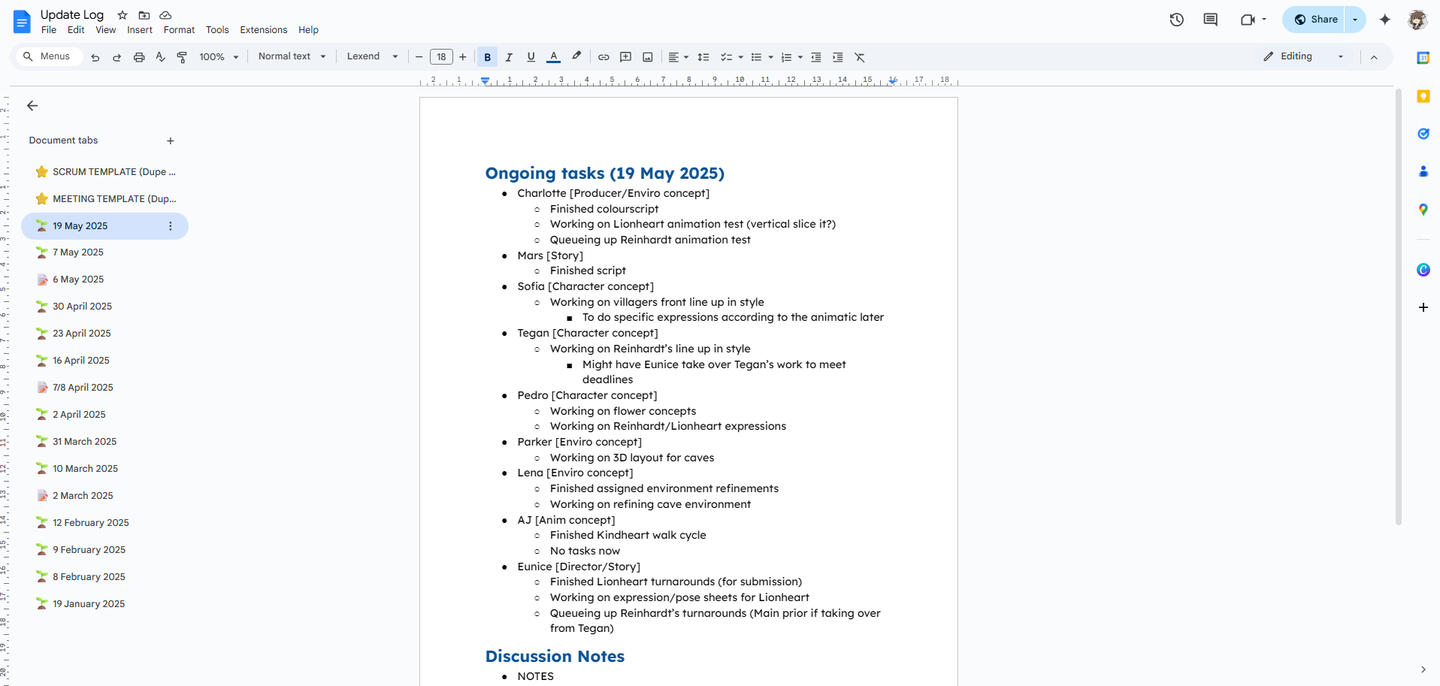This screenshot has height=686, width=1440.
Task: Open the checklist menu arrow
Action: tap(740, 57)
